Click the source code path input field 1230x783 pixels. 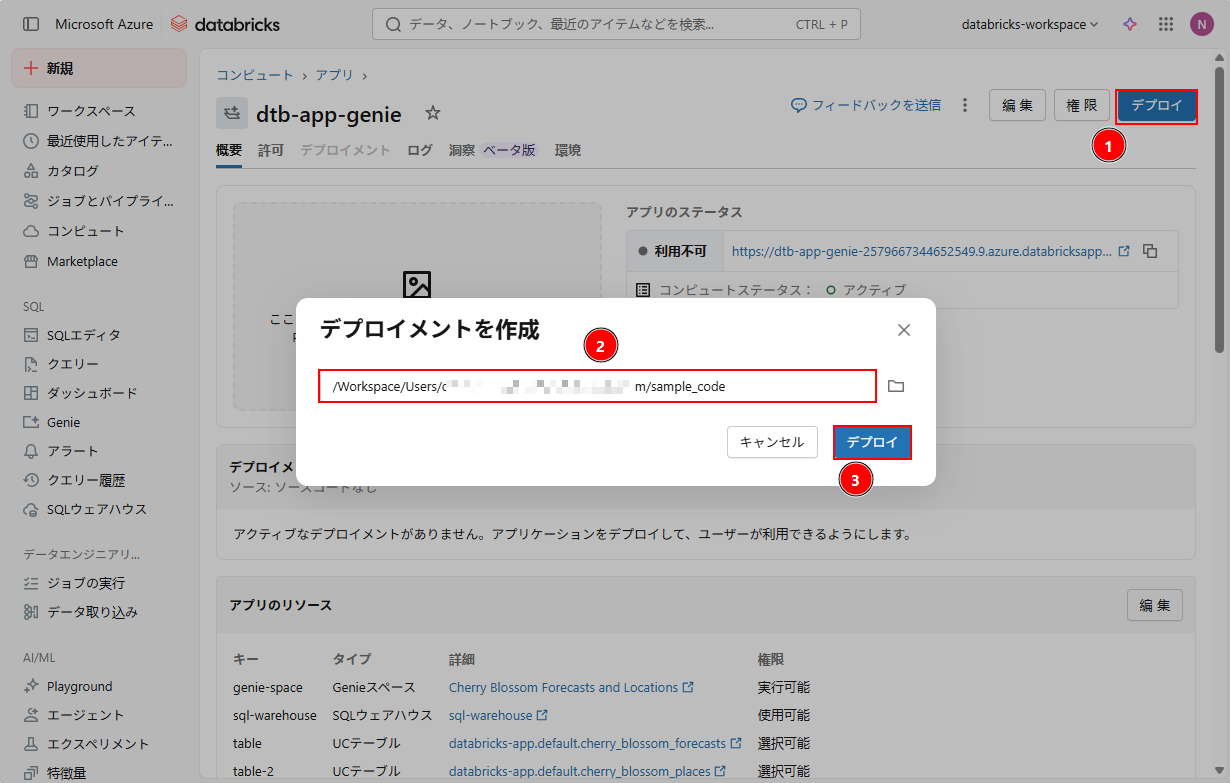tap(597, 386)
